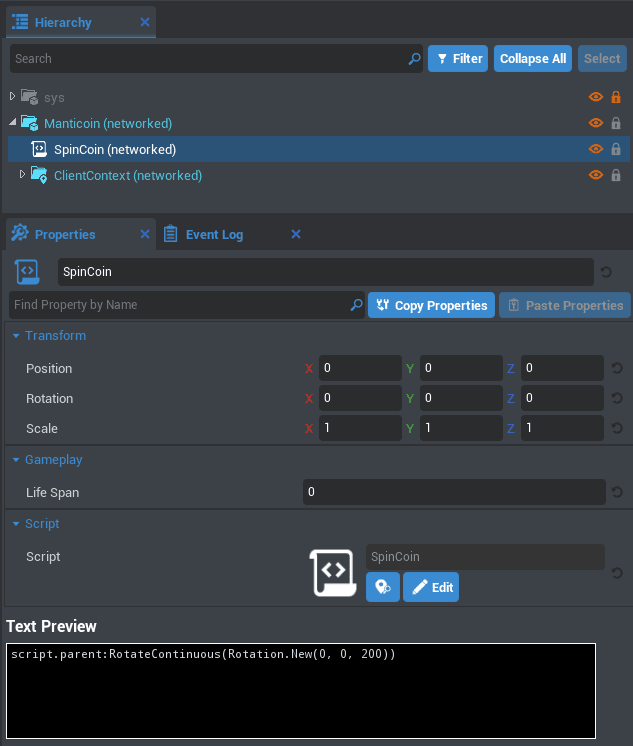Close the Event Log tab
Viewport: 633px width, 746px height.
click(296, 234)
